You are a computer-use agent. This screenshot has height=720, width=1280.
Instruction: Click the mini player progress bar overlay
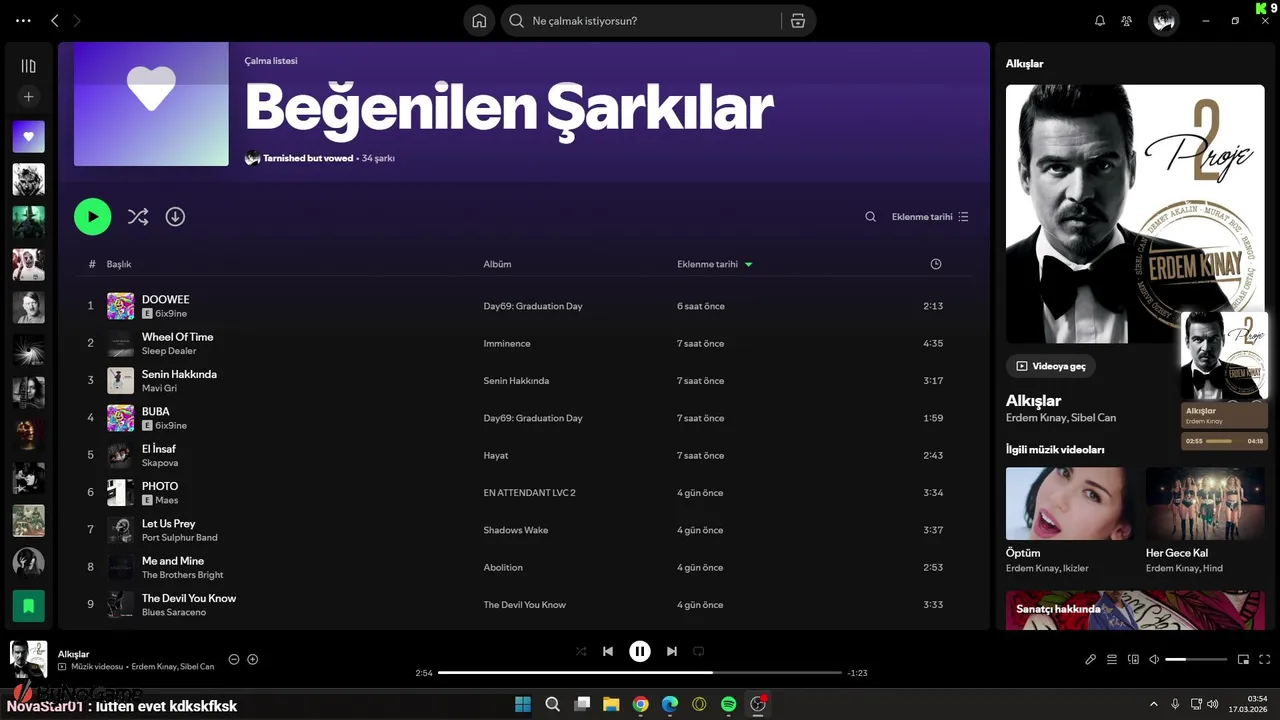[x=1219, y=441]
